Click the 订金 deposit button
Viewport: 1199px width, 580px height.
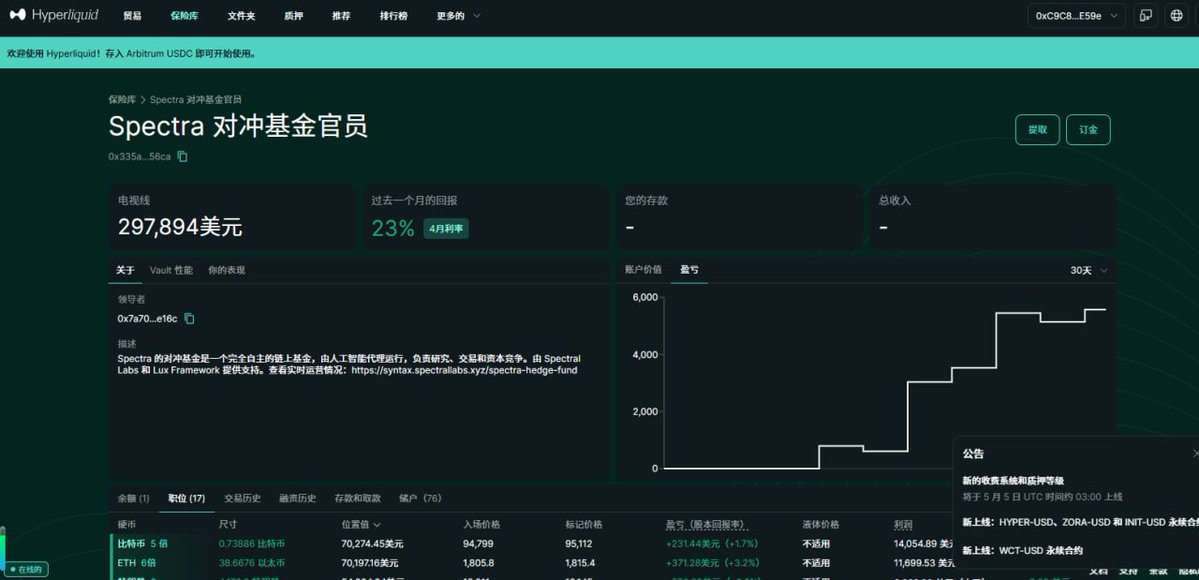tap(1088, 129)
